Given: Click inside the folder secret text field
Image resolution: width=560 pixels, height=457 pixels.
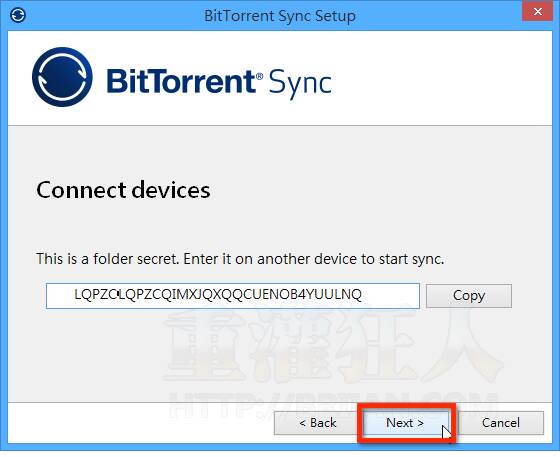Looking at the screenshot, I should [232, 296].
